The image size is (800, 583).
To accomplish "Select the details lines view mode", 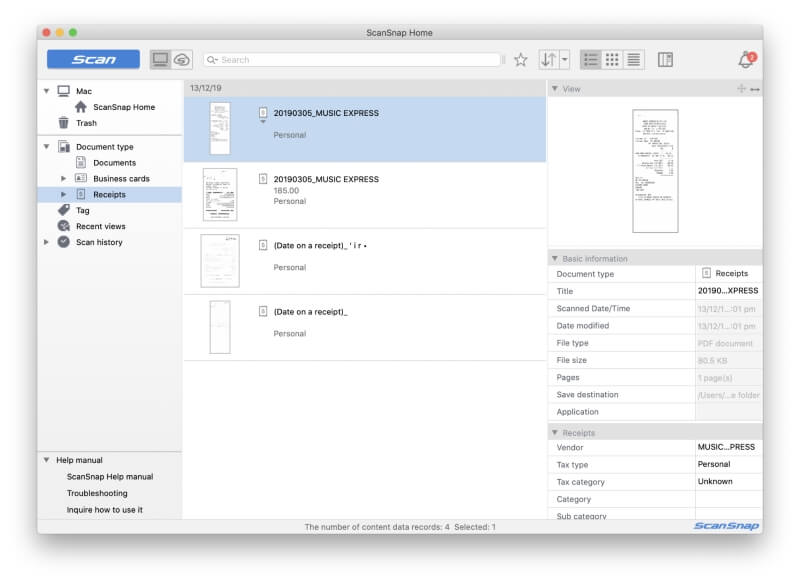I will click(x=633, y=60).
